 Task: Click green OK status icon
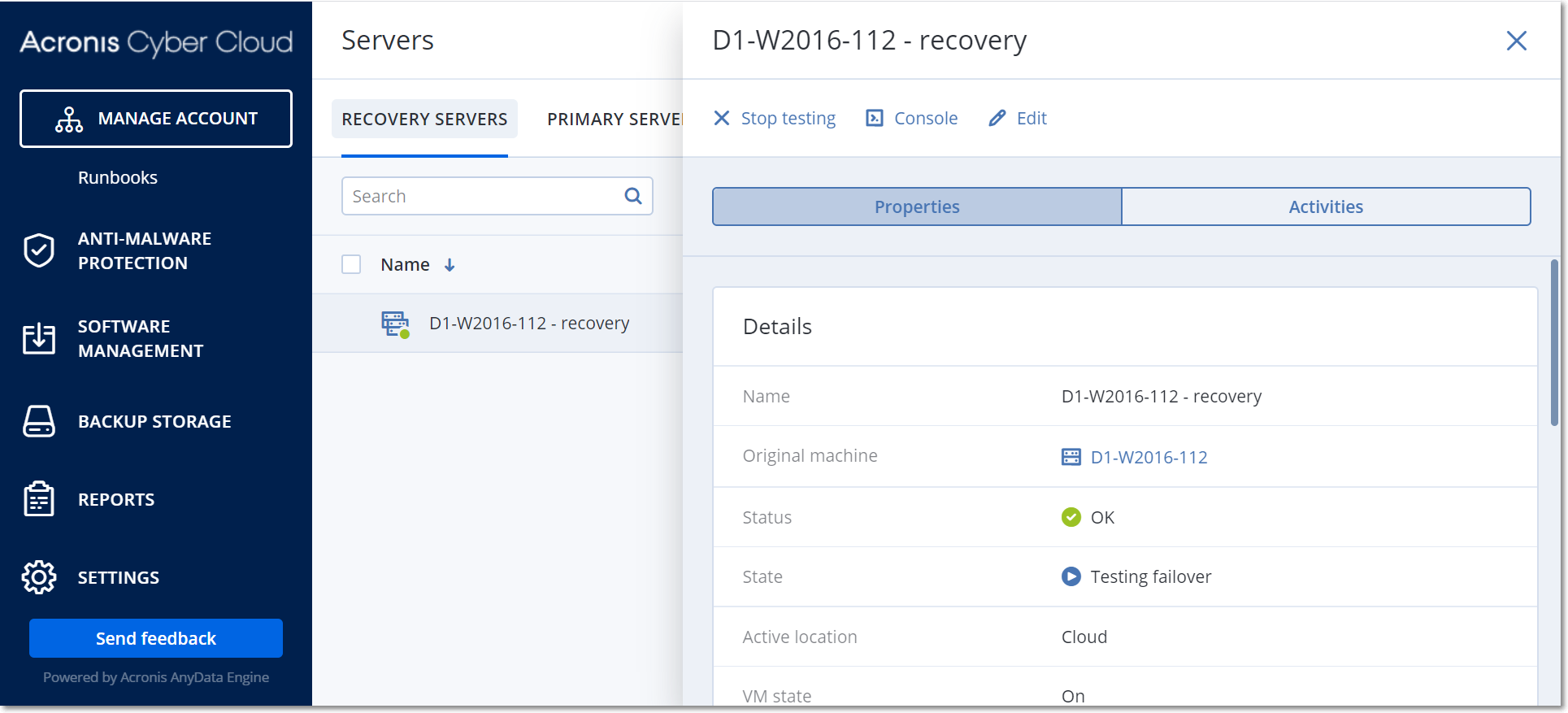pos(1071,517)
